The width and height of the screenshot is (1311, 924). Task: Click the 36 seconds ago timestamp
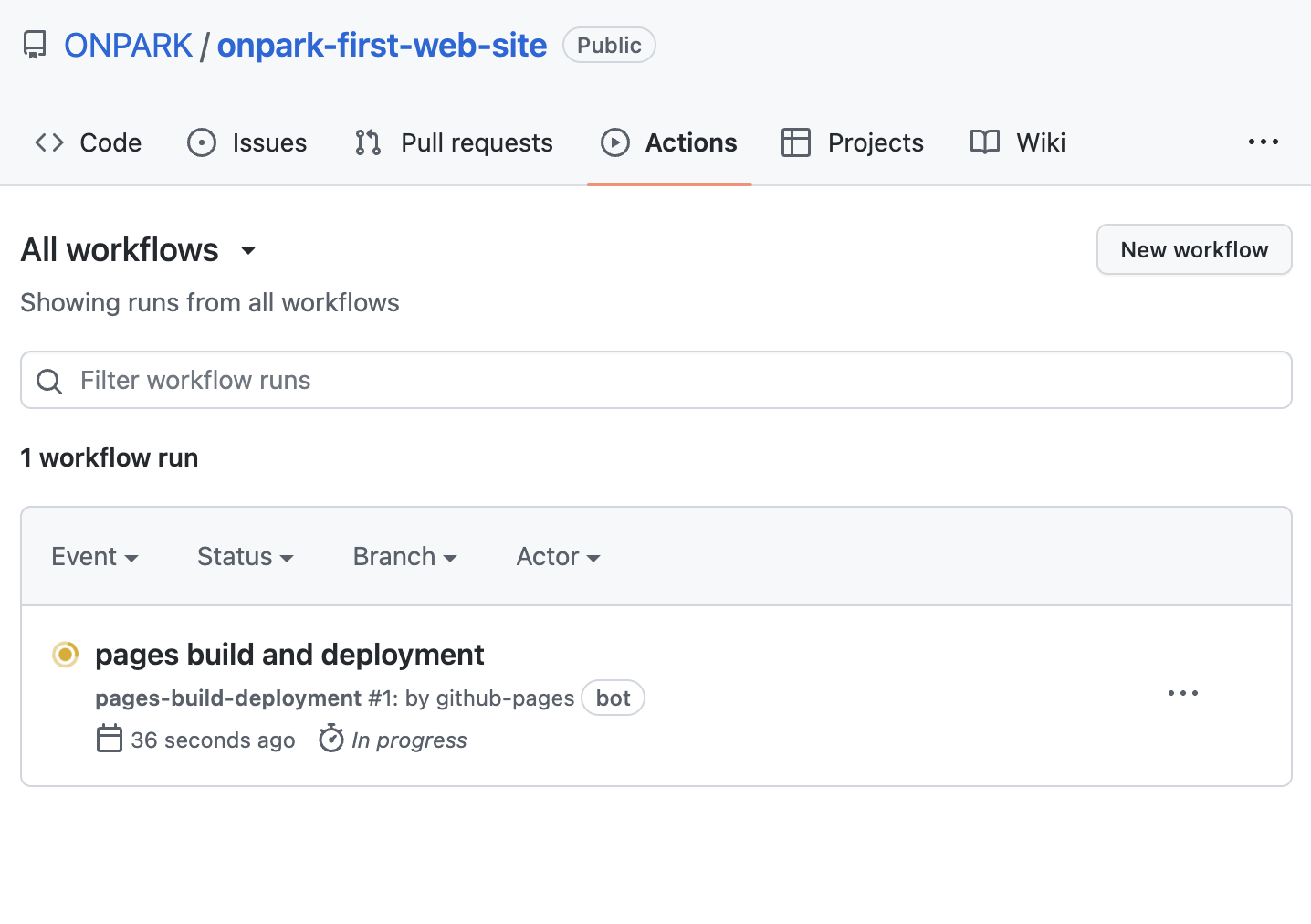[x=213, y=740]
